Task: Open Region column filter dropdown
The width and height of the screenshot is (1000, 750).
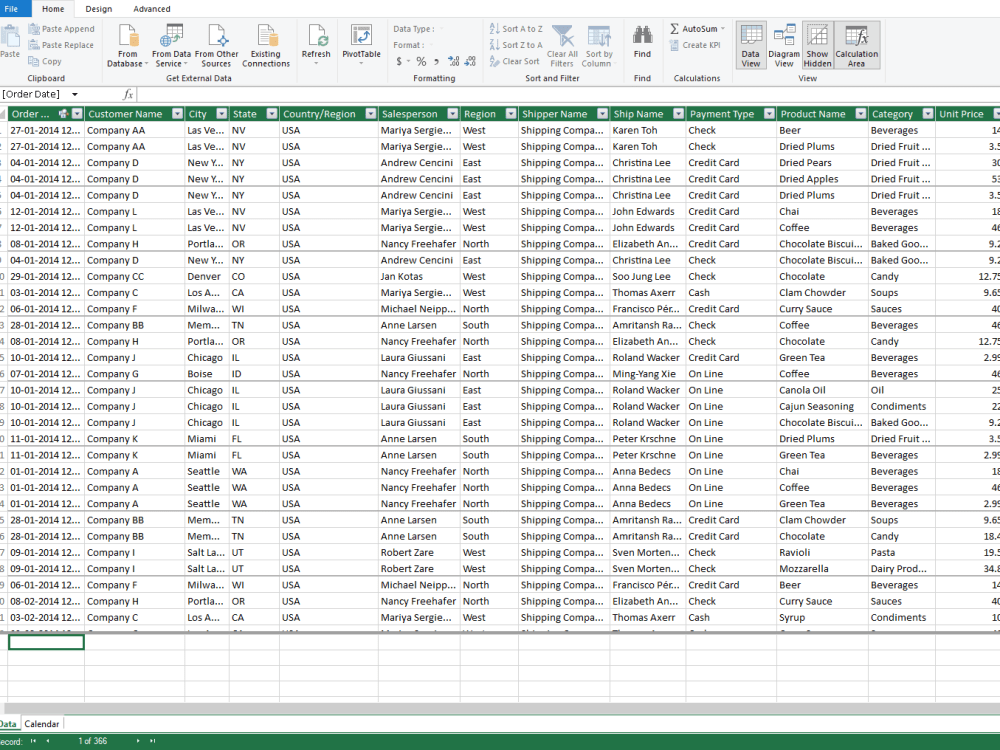Action: pos(511,114)
